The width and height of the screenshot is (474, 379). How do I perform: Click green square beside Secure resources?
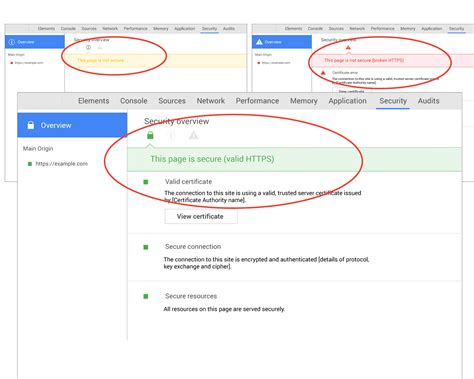146,296
